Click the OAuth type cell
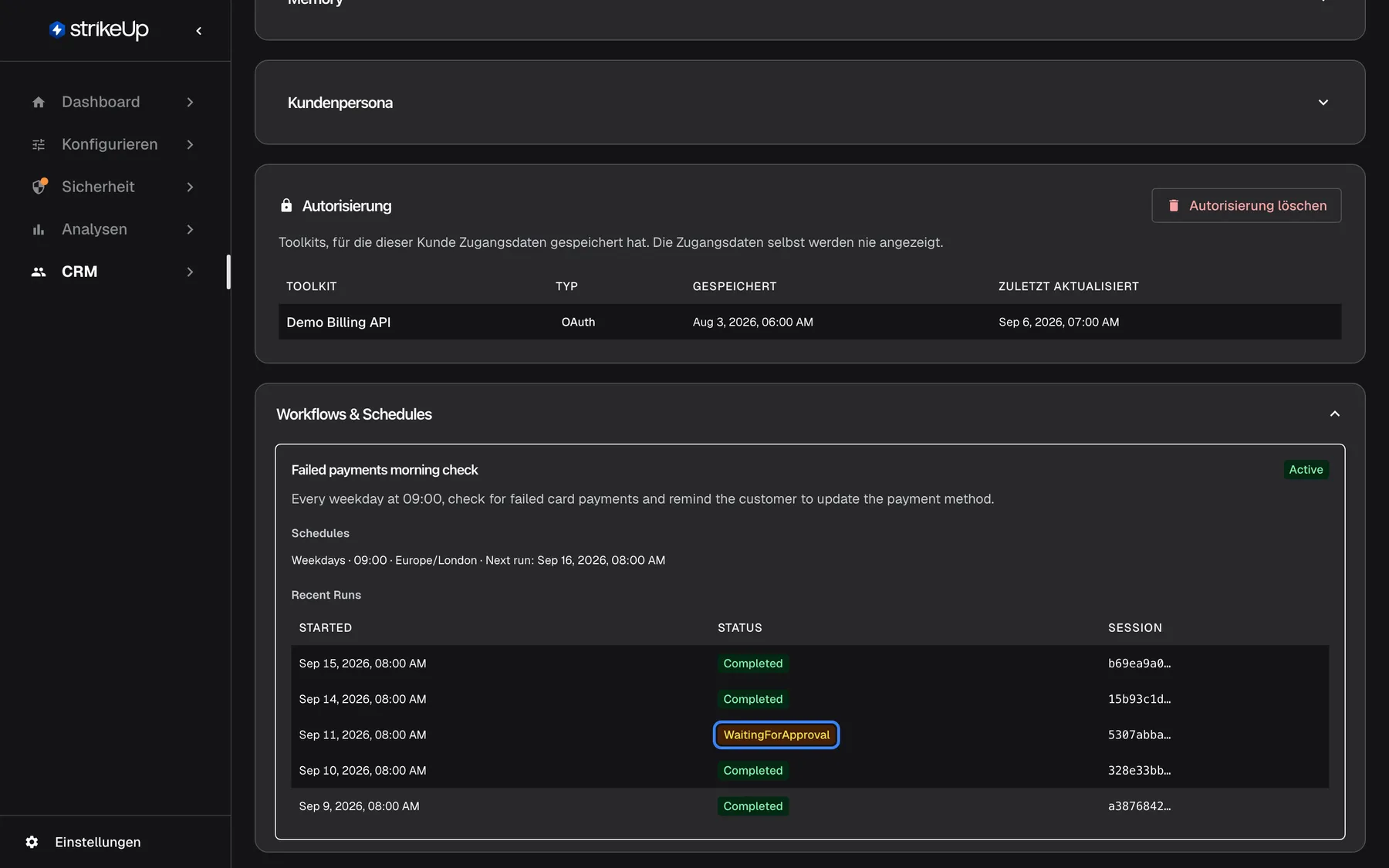Screen dimensions: 1389x868 tap(578, 322)
